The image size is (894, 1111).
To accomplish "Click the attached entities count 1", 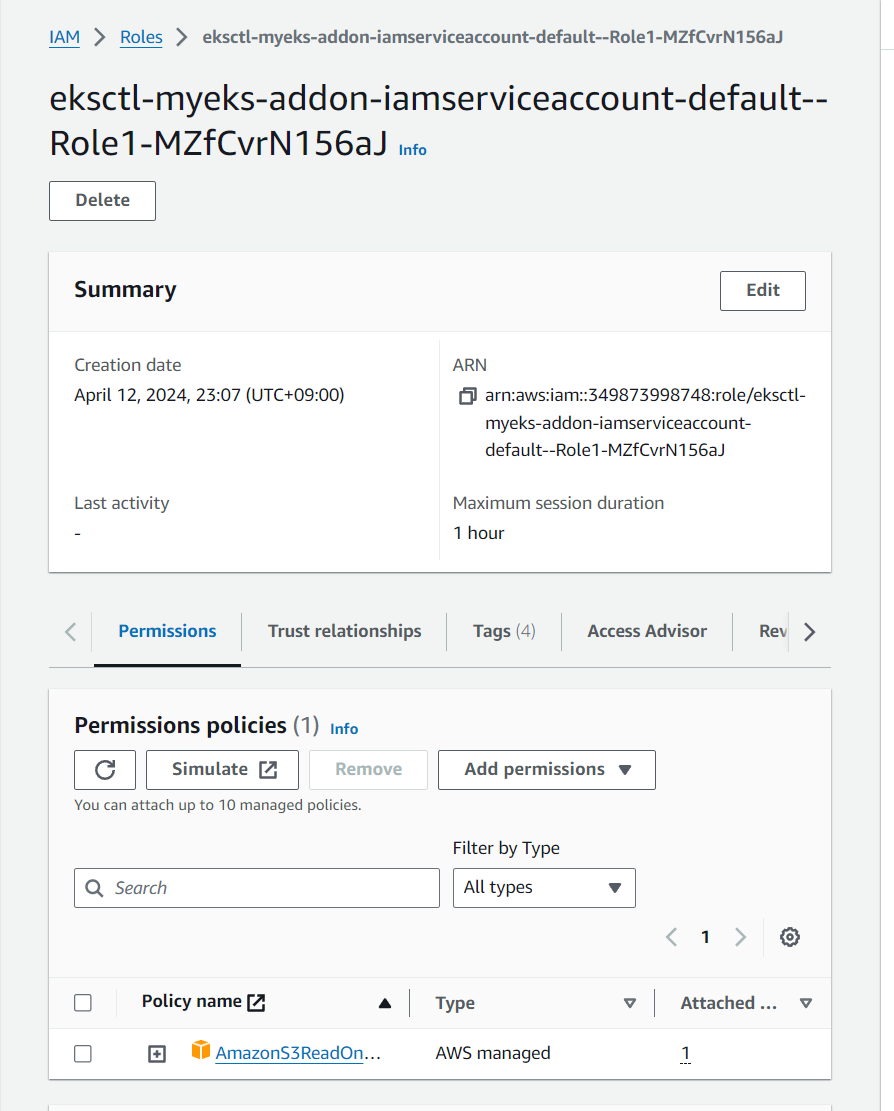I will click(685, 1054).
